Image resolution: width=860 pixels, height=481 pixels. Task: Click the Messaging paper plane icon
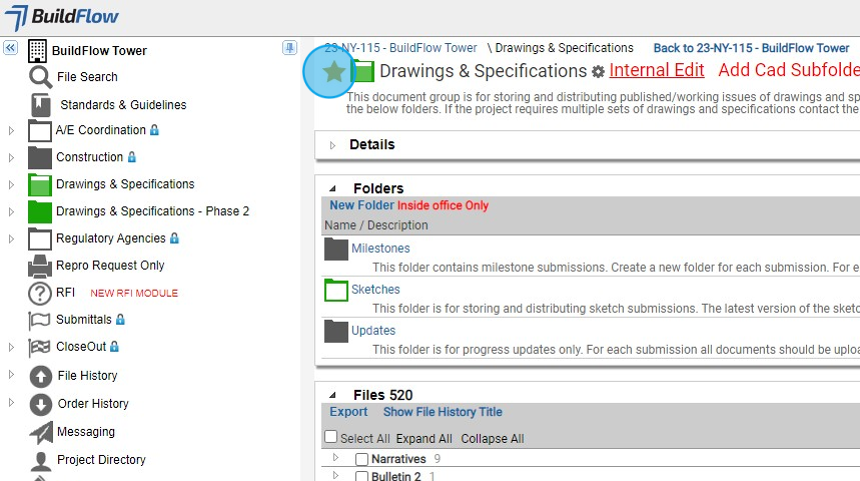[x=41, y=433]
